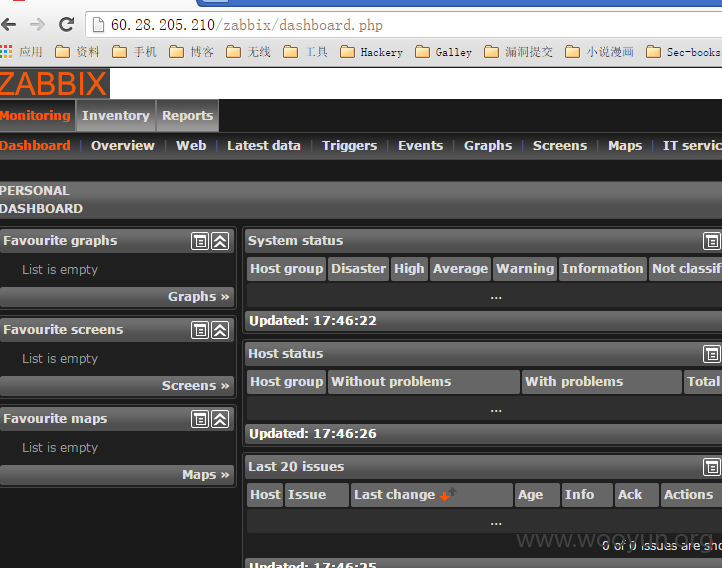This screenshot has height=568, width=722.
Task: Open the 小说漫画 bookmark folder
Action: point(600,52)
